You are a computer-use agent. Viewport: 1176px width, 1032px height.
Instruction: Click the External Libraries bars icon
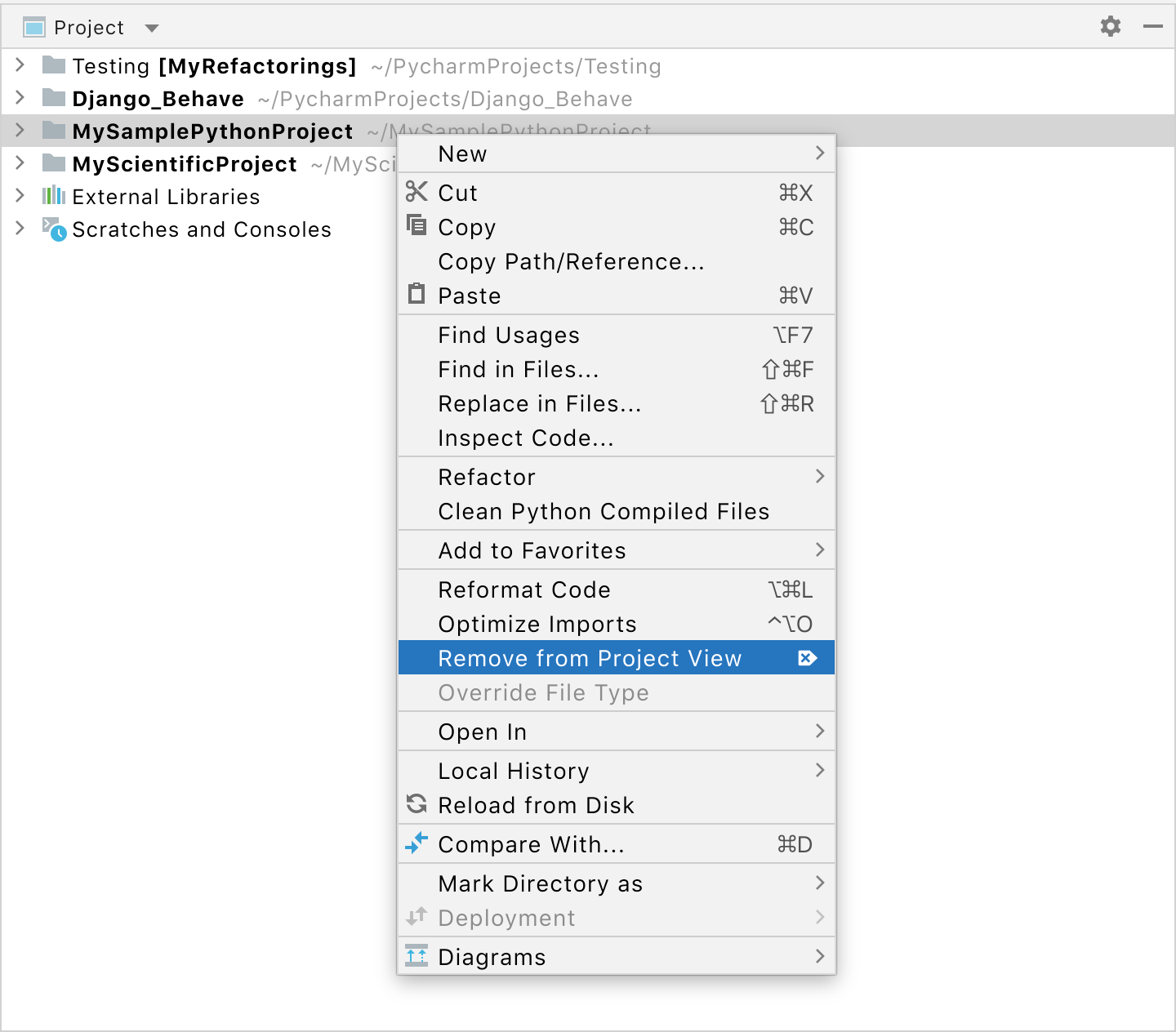pyautogui.click(x=52, y=196)
